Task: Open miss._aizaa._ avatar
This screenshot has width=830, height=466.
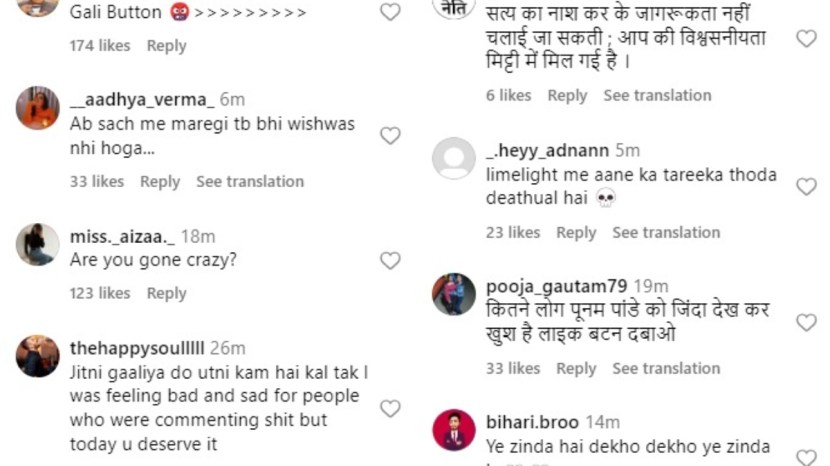Action: [38, 244]
